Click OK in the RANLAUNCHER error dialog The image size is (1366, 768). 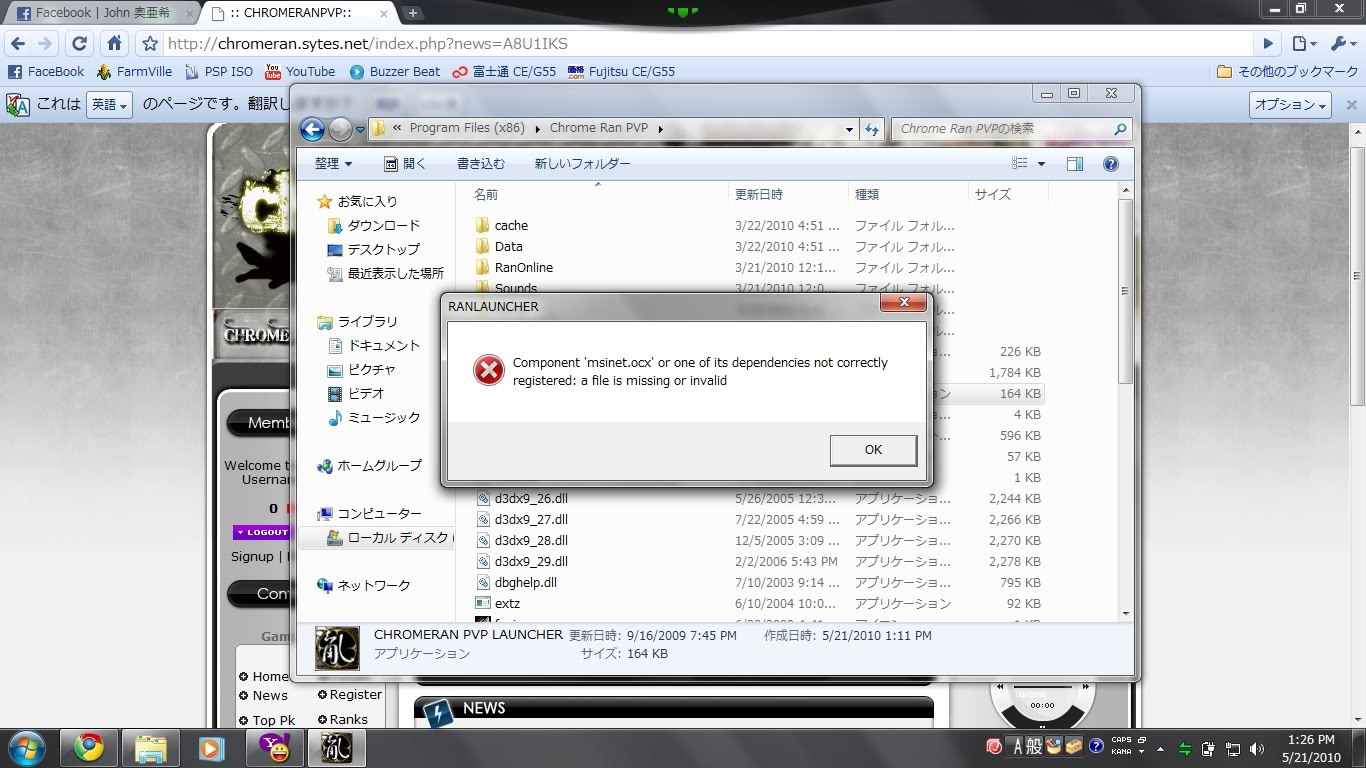click(873, 450)
